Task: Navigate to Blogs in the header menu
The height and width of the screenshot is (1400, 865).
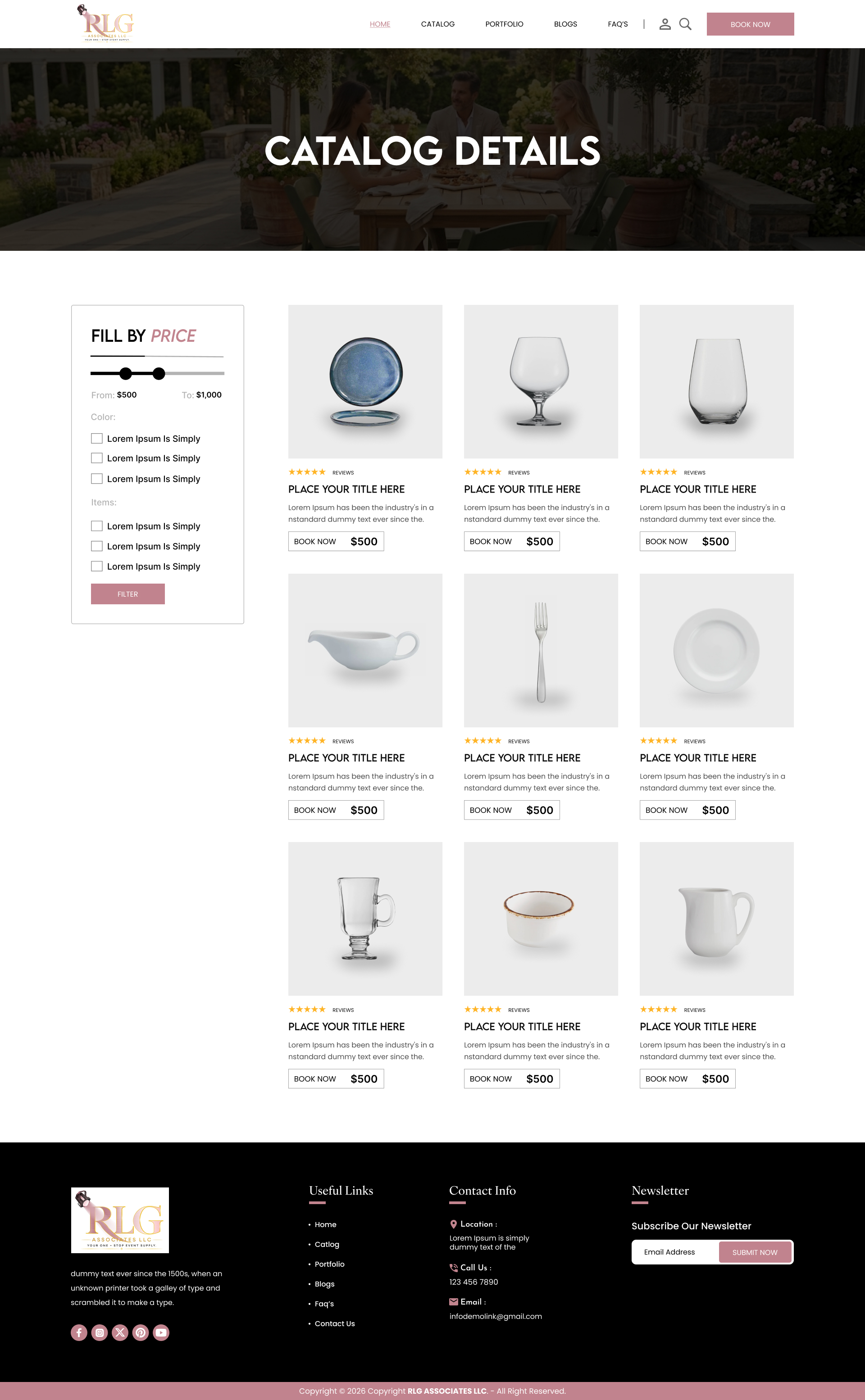Action: [565, 24]
